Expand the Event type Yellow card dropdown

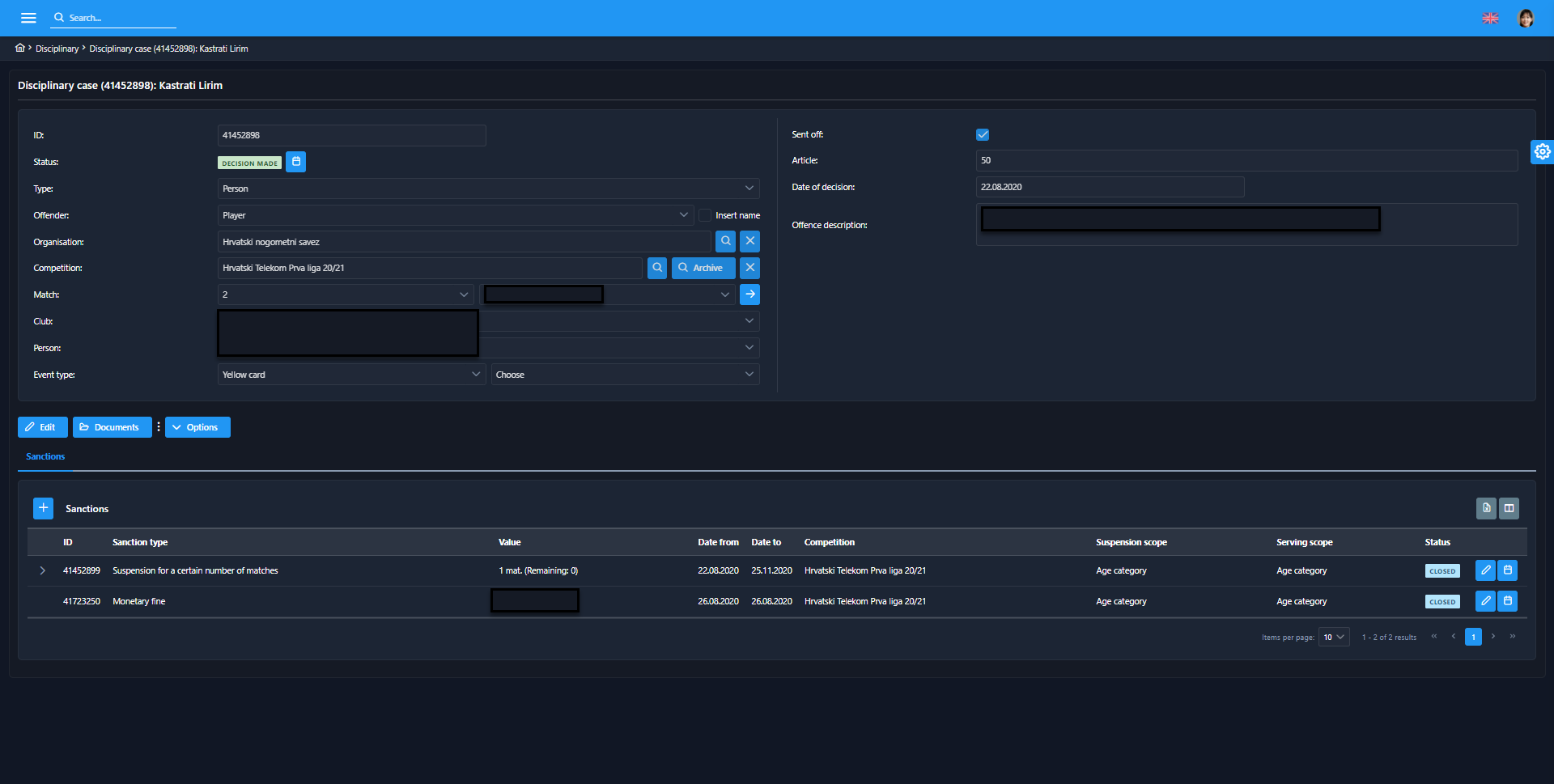(x=351, y=375)
